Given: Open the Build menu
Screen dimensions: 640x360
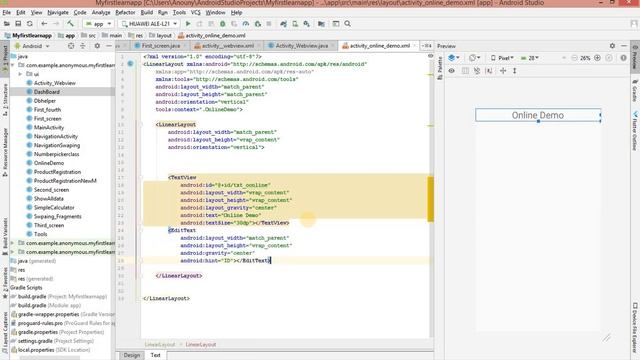Looking at the screenshot, I should pos(147,13).
